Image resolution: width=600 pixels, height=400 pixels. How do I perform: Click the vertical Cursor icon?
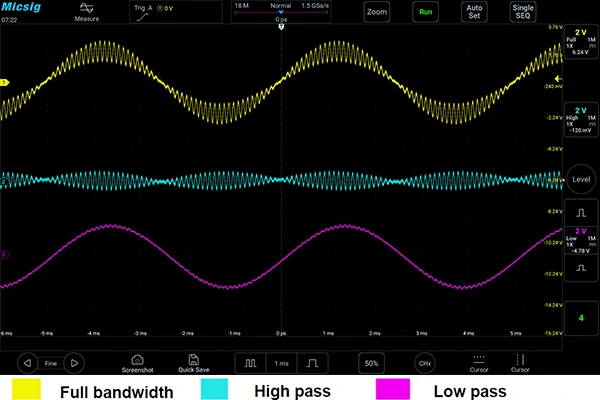pos(519,362)
